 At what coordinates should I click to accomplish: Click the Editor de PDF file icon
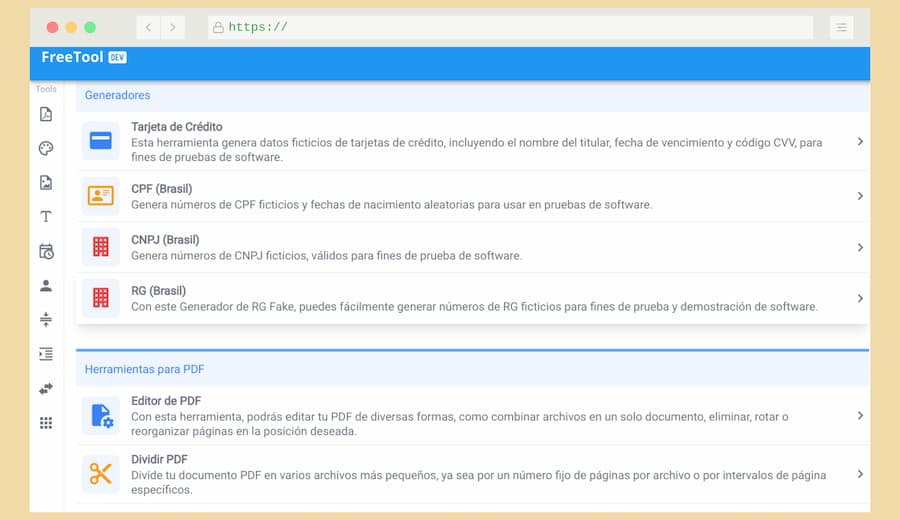pos(101,415)
